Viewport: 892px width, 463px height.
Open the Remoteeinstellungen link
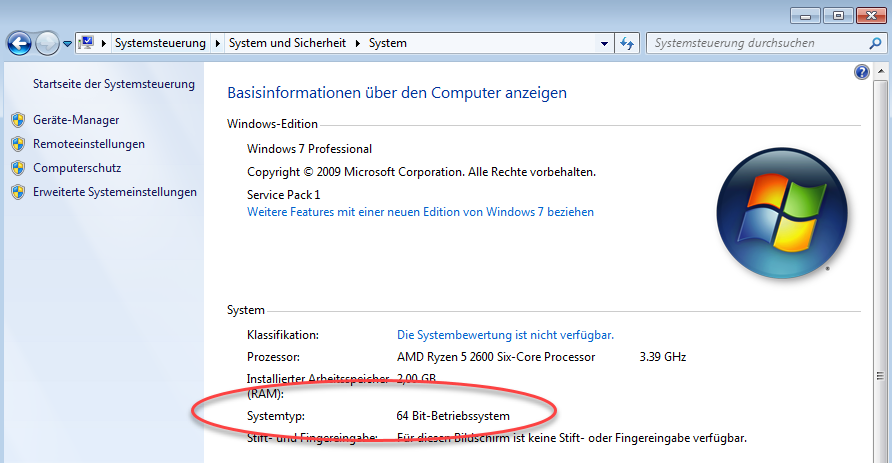coord(89,144)
